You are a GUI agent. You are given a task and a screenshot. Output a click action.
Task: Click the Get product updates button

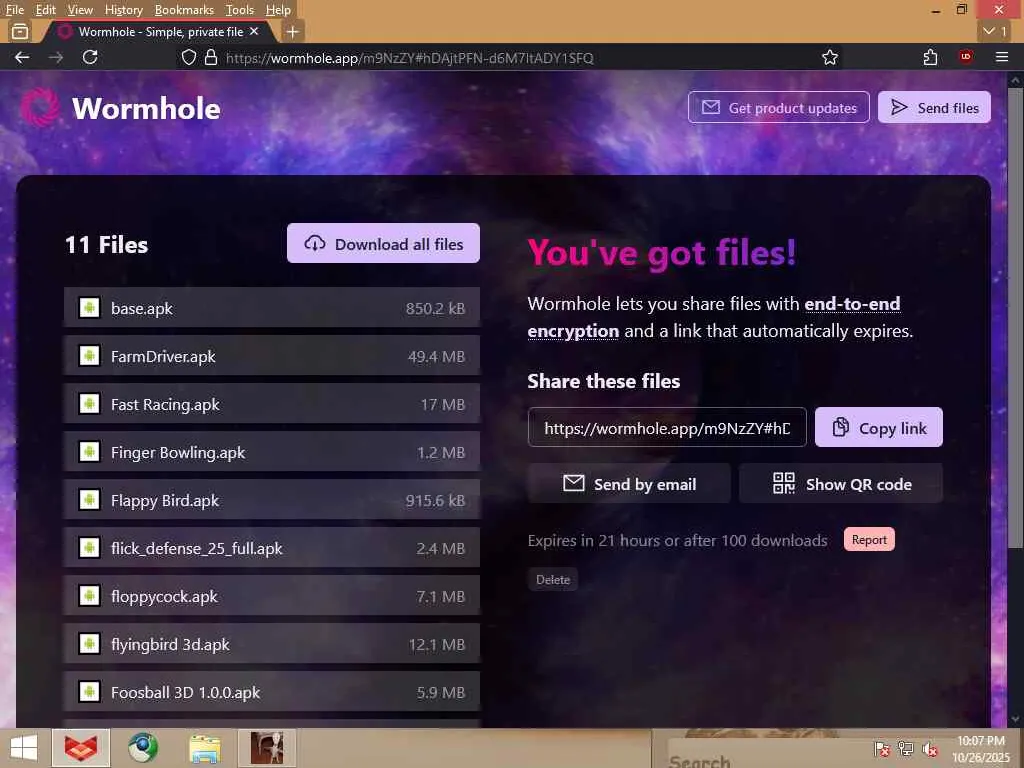pos(778,107)
